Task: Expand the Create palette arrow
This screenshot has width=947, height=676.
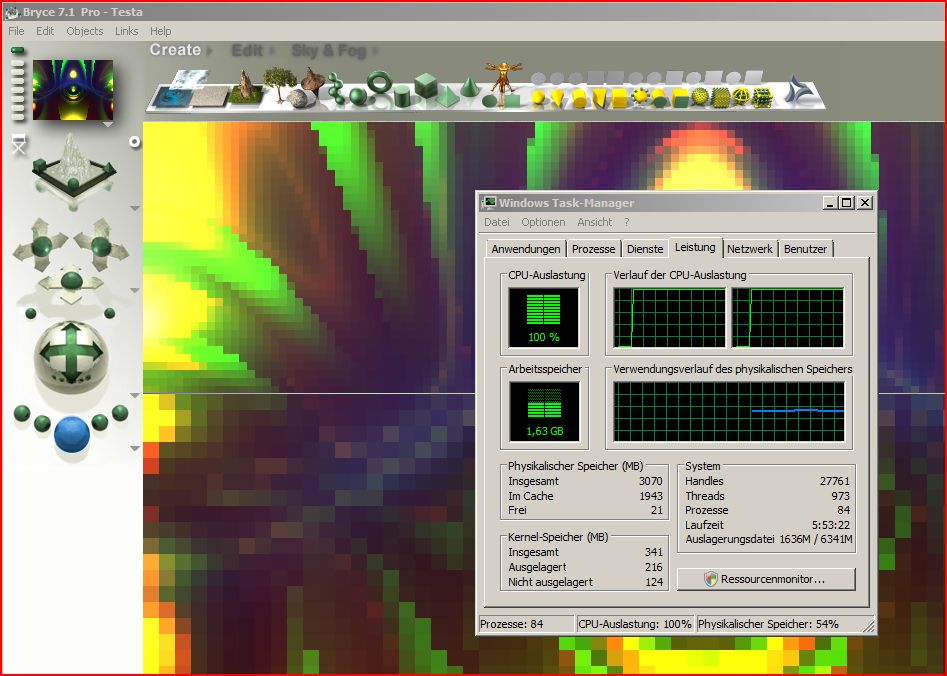Action: (210, 51)
